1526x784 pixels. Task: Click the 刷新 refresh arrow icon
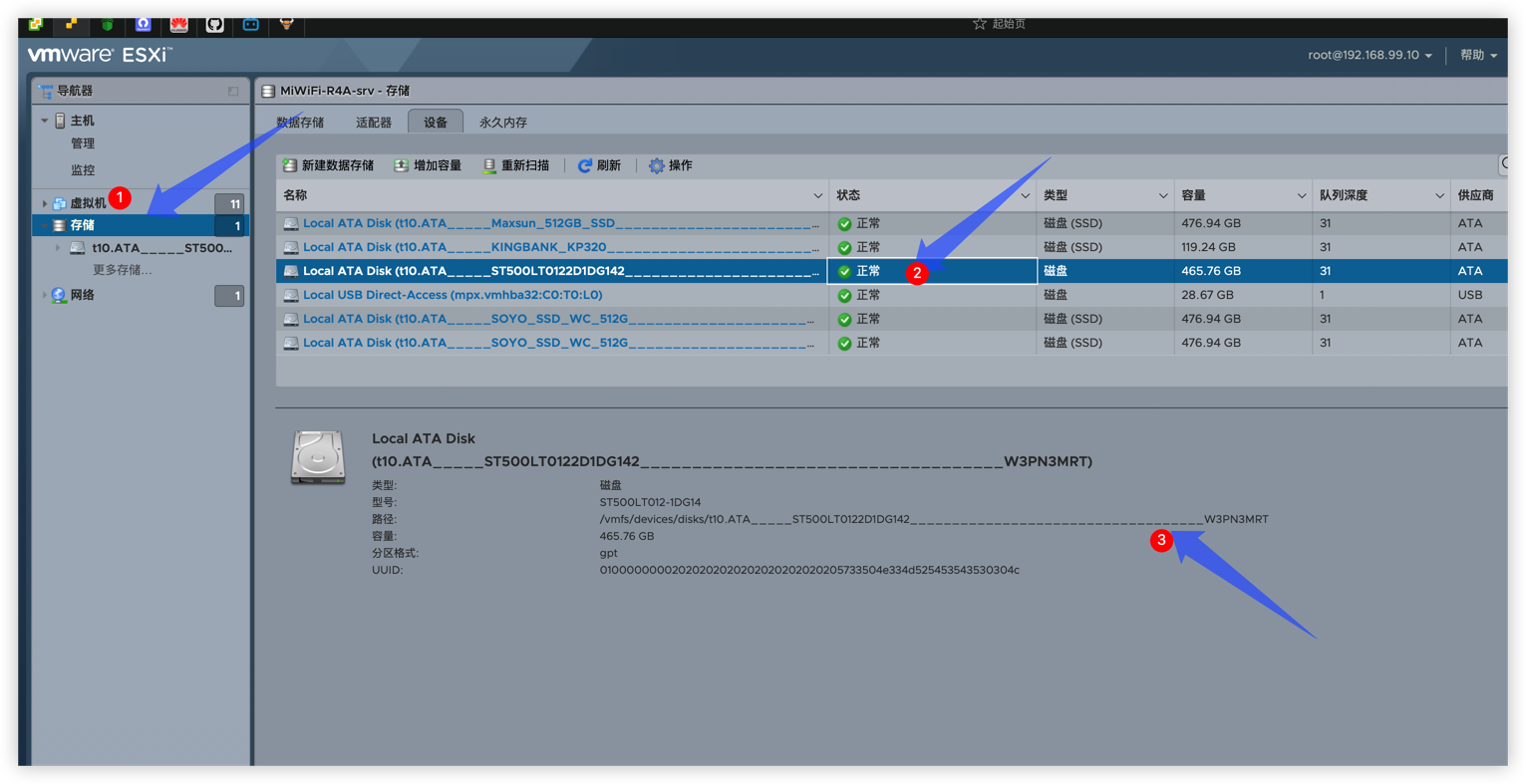pyautogui.click(x=585, y=165)
